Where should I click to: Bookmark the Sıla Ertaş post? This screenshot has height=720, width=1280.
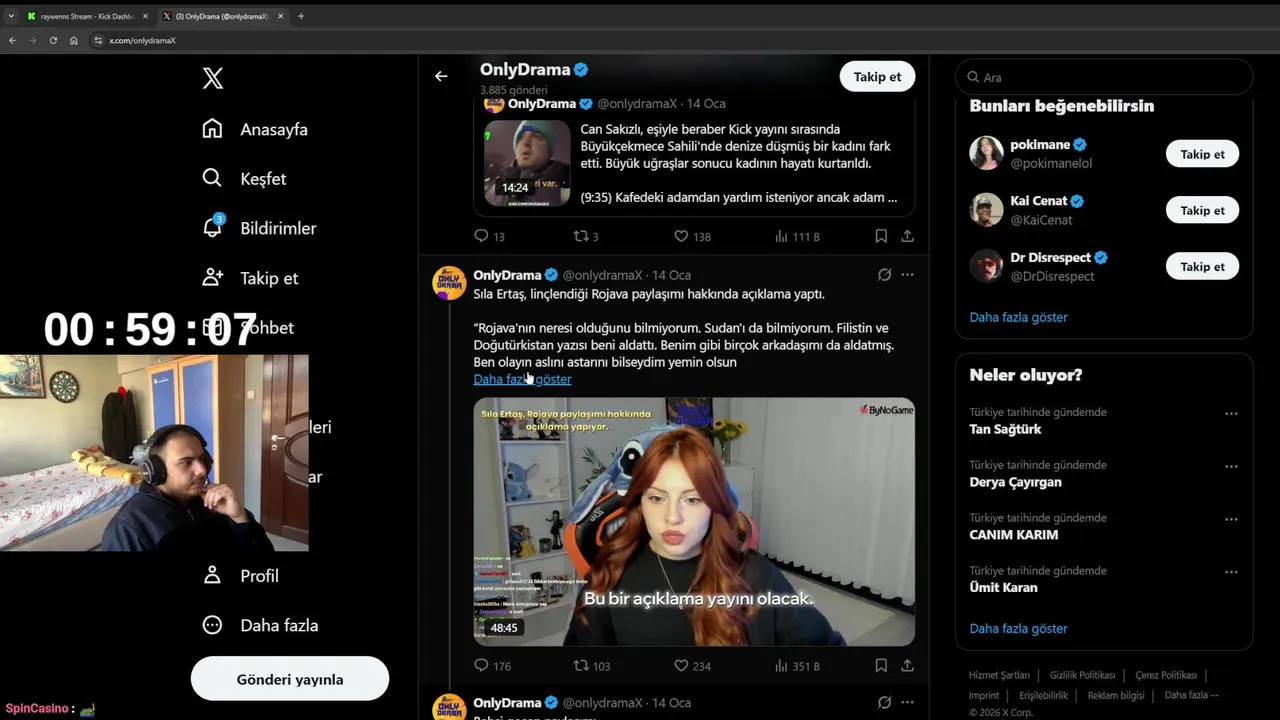(881, 665)
